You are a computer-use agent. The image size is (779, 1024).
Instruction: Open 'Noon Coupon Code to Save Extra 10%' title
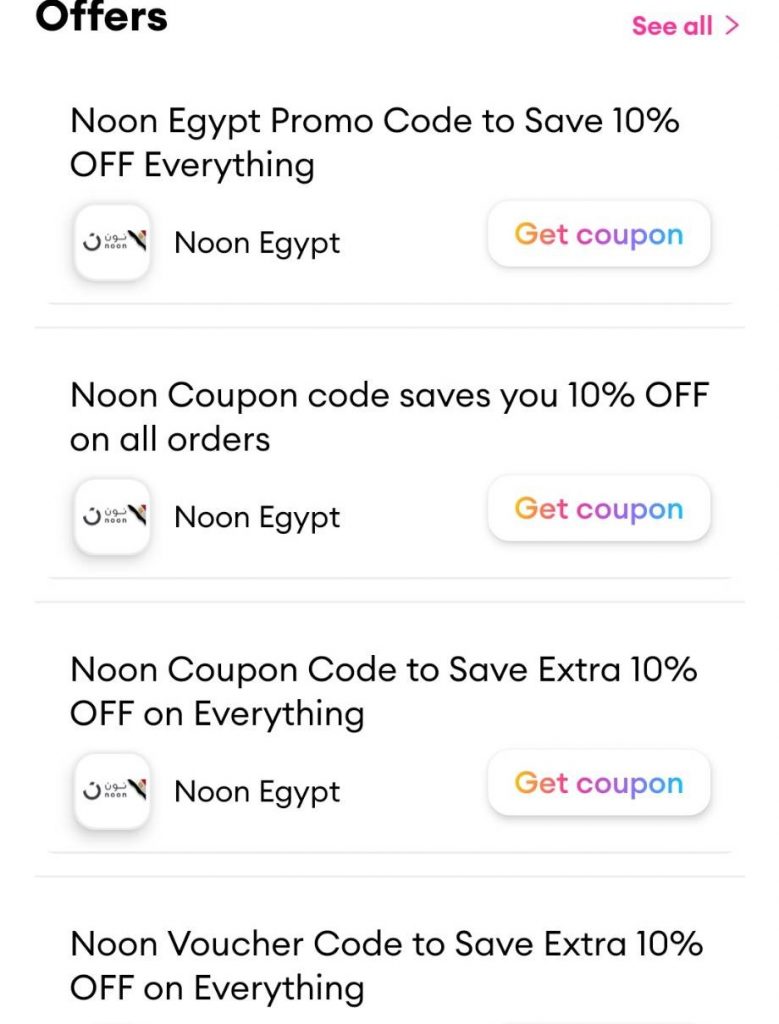click(384, 670)
